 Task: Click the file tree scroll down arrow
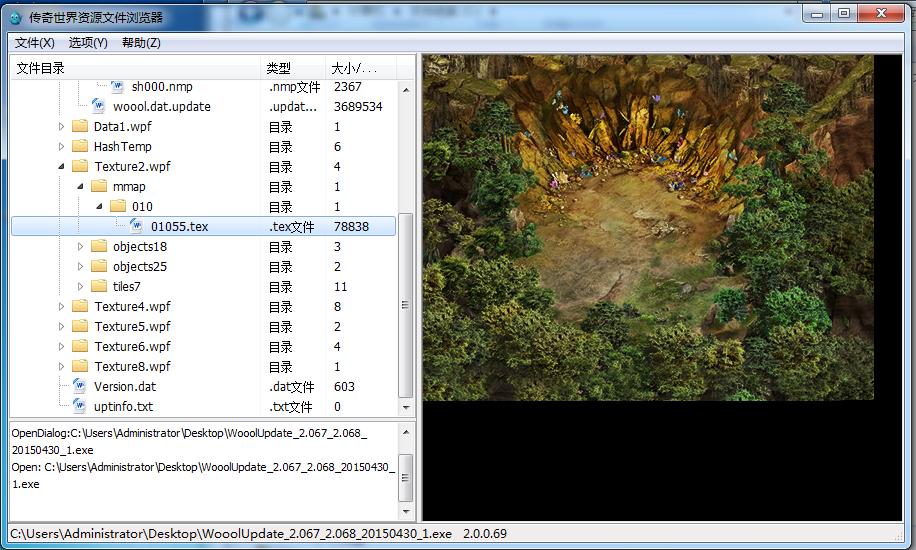tap(406, 407)
